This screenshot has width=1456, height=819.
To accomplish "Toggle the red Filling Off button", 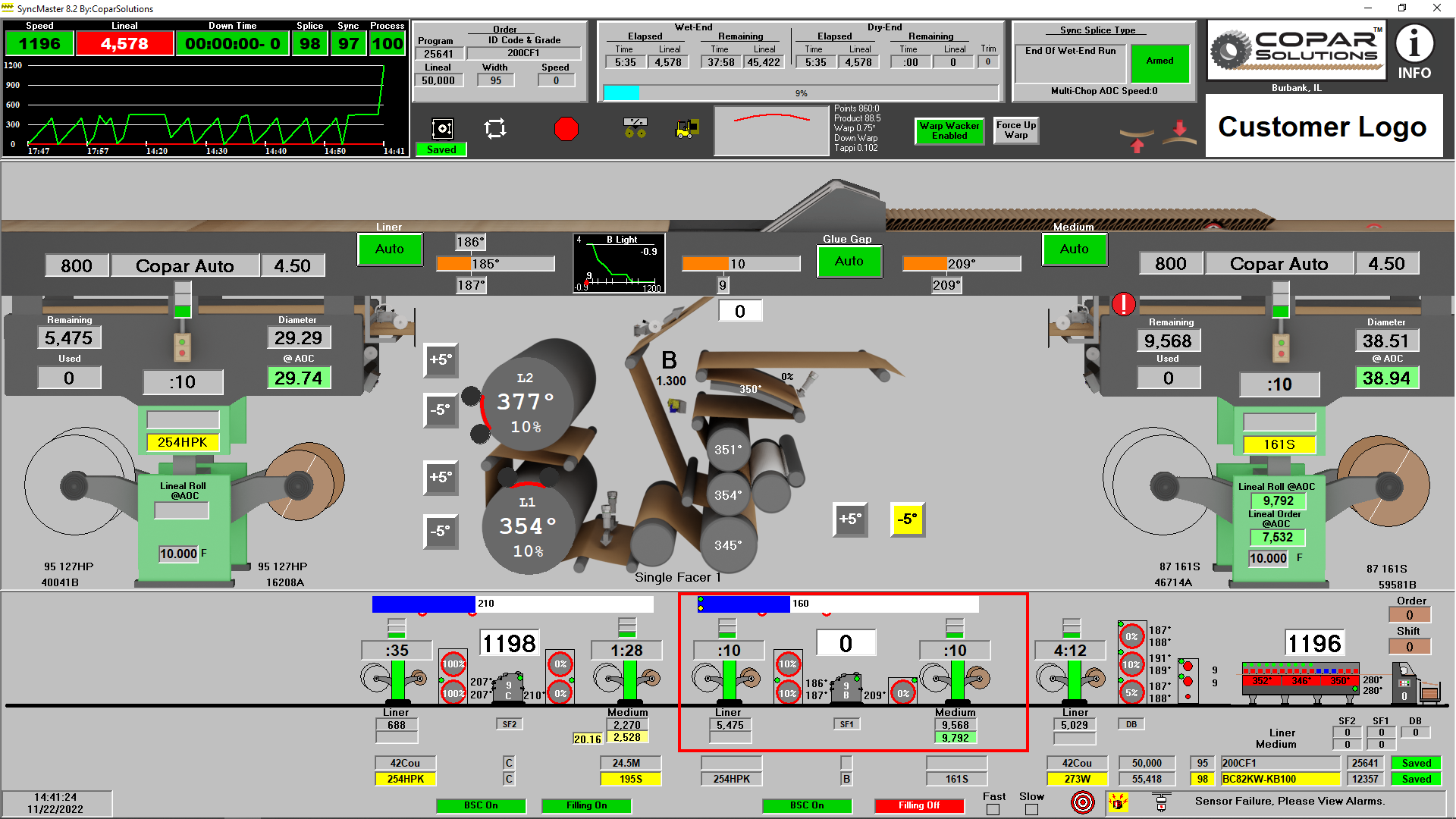I will click(919, 805).
